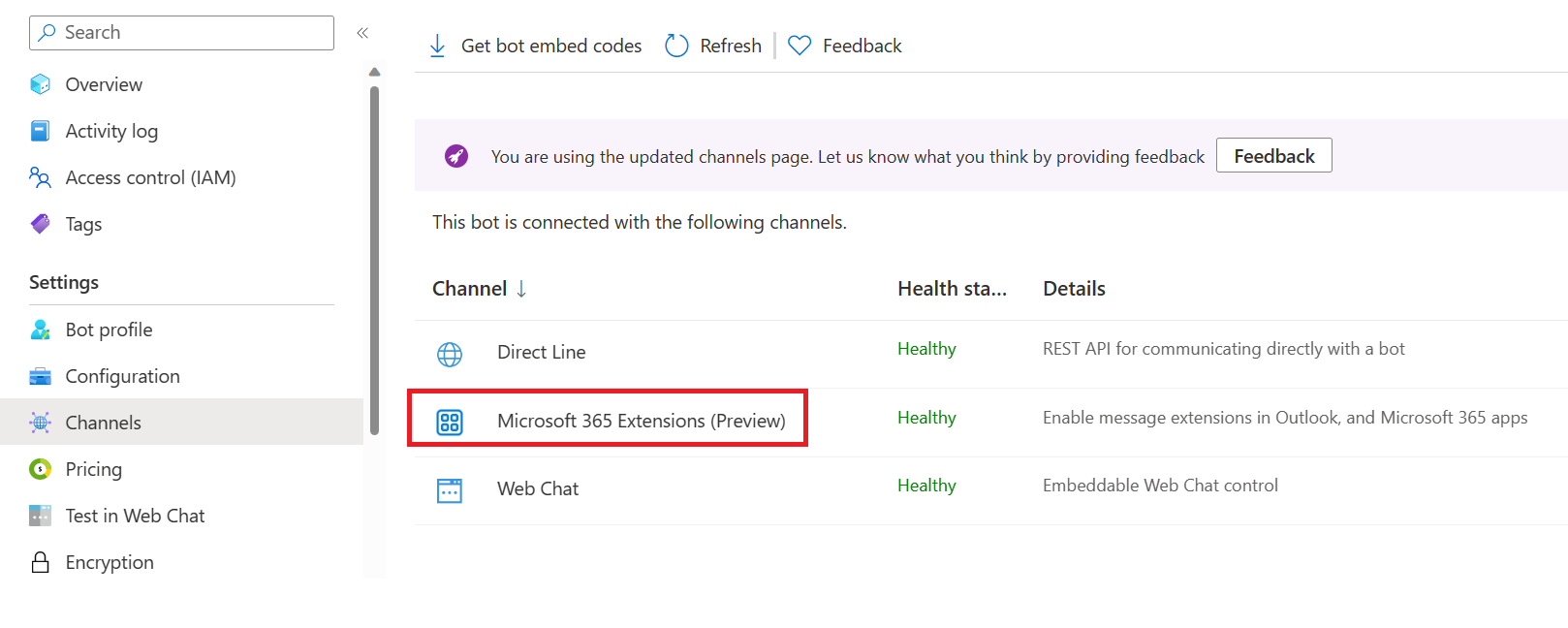Click the Details column header

click(1074, 289)
